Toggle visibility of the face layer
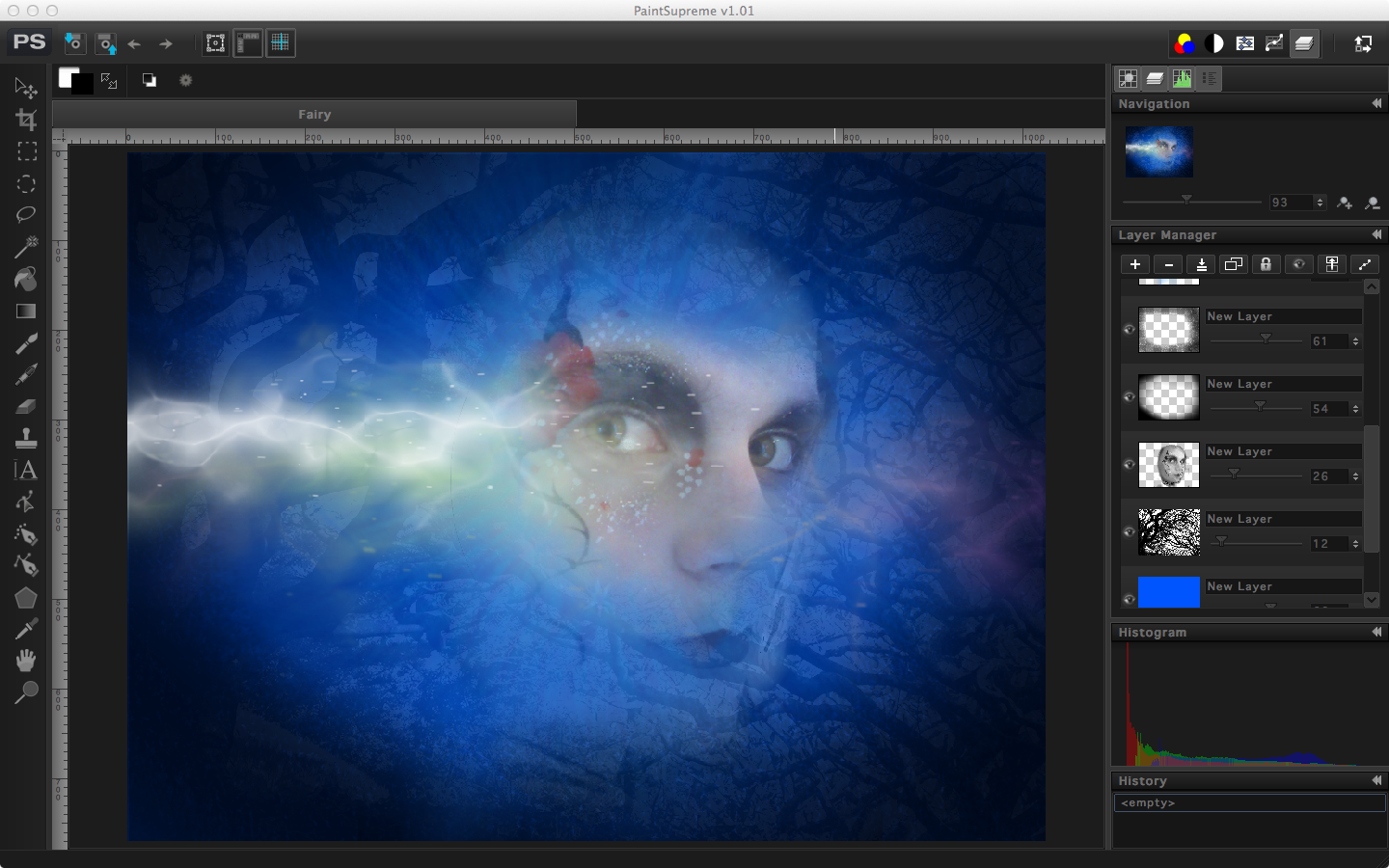 [x=1129, y=465]
